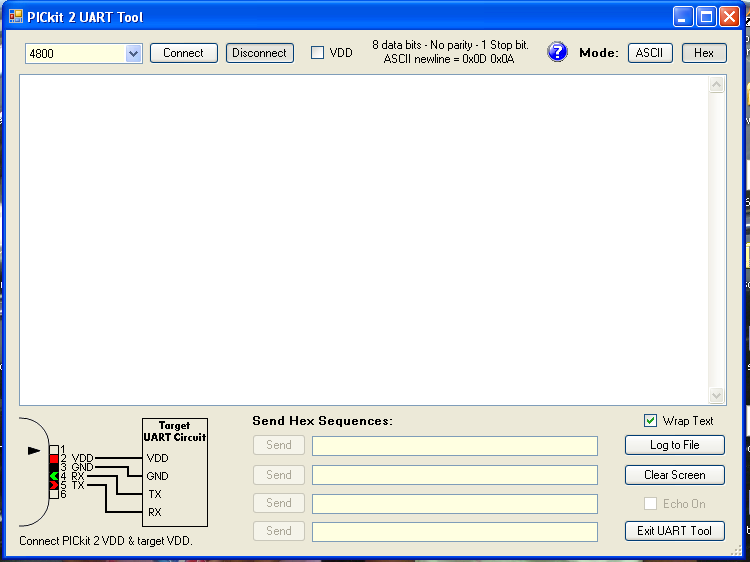Click the first Send button

(279, 445)
